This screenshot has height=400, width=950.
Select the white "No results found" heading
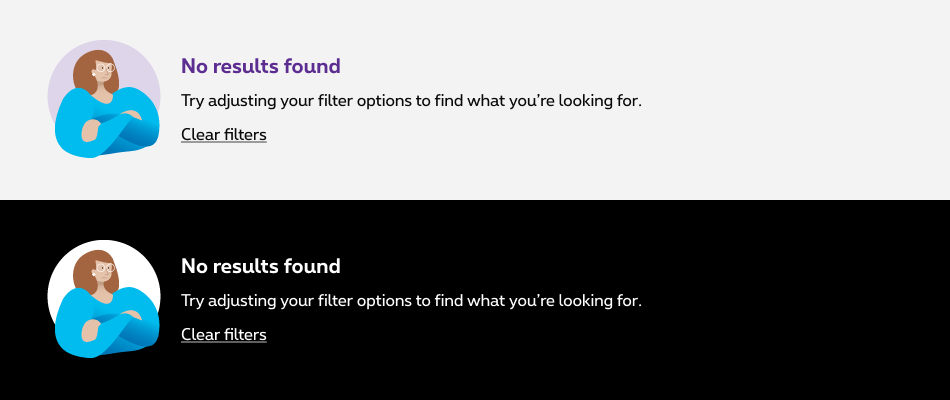pos(260,266)
